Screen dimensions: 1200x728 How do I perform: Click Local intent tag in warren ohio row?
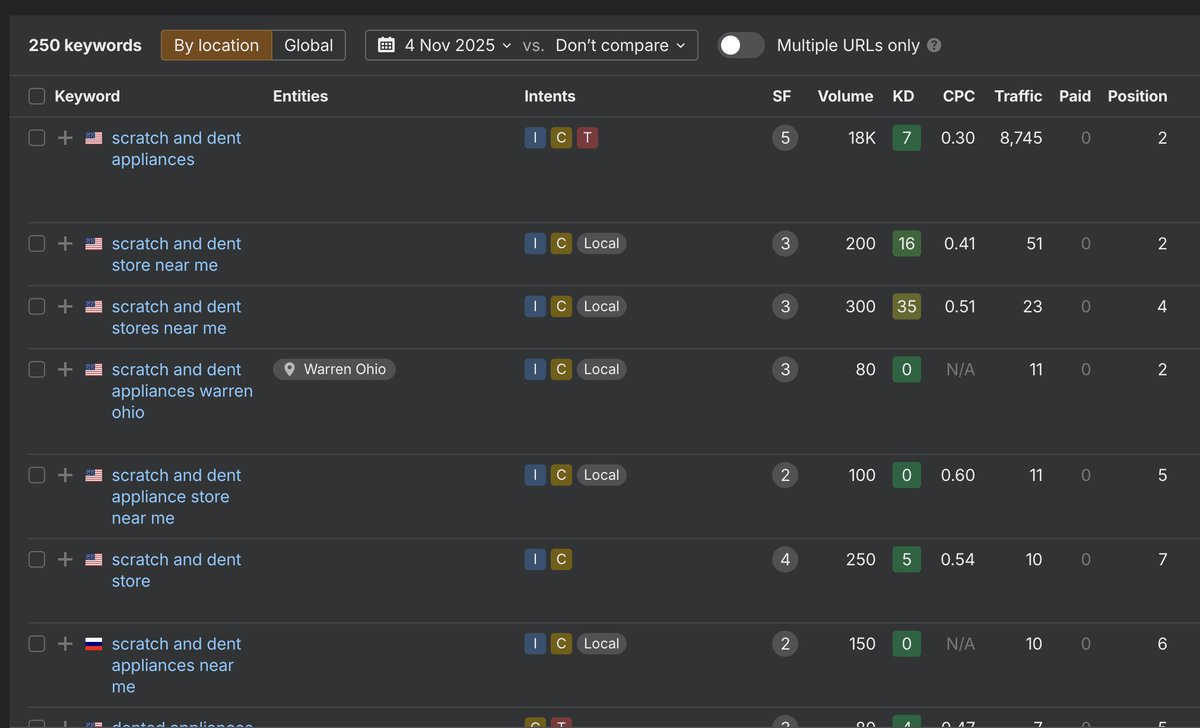point(601,369)
